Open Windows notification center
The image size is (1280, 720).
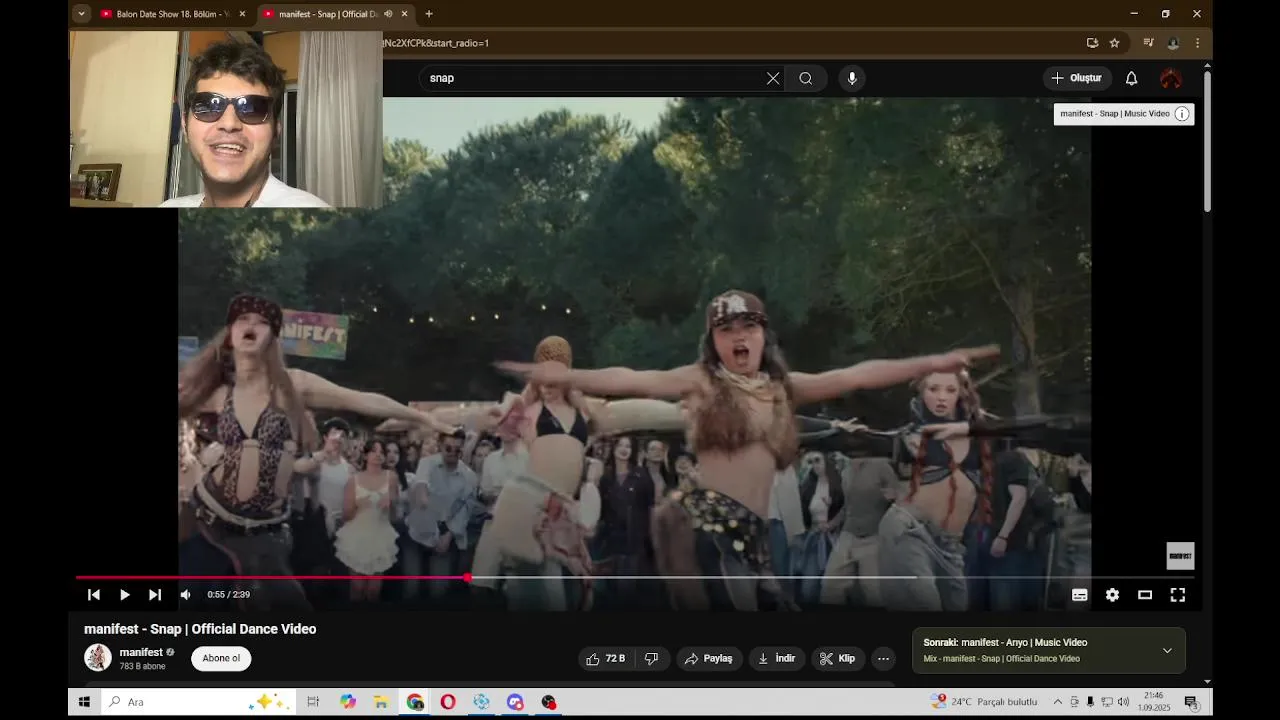[1191, 702]
